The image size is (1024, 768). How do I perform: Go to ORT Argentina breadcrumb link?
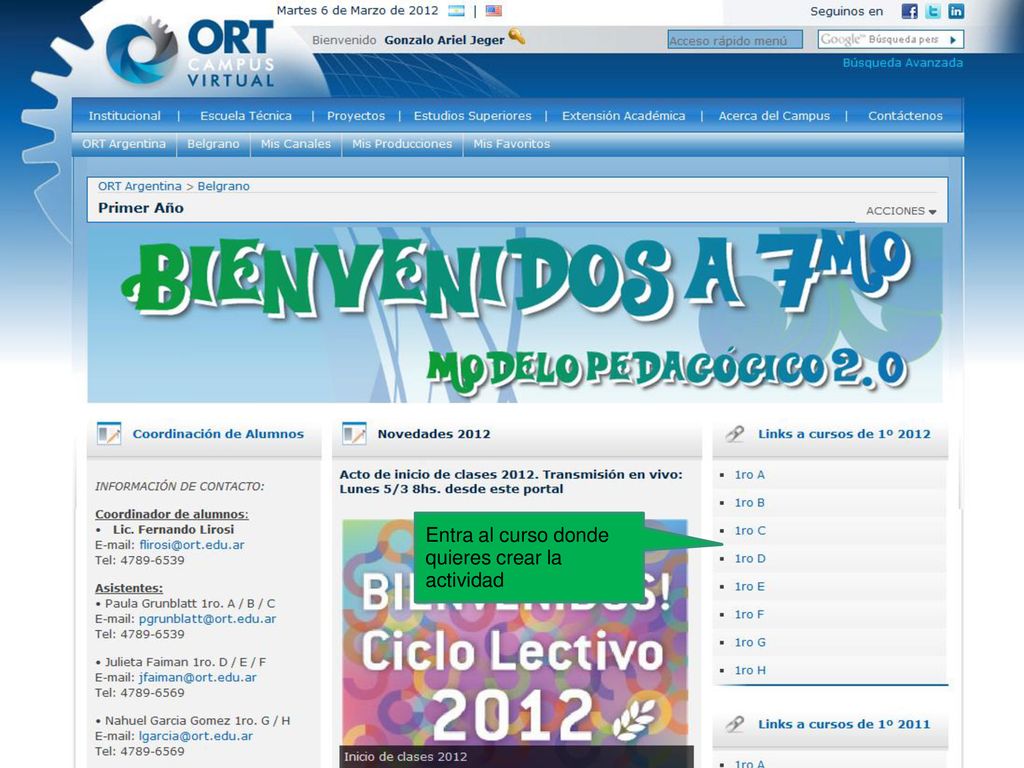tap(140, 186)
